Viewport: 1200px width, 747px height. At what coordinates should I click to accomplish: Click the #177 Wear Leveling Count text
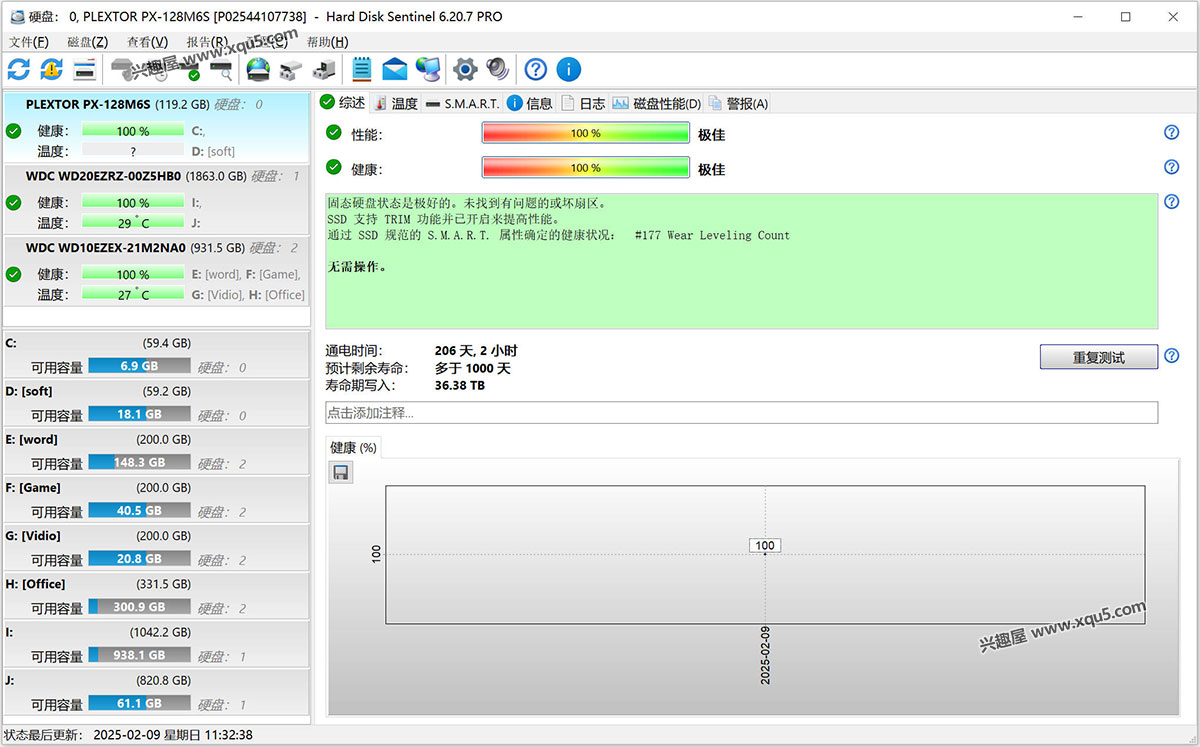pyautogui.click(x=712, y=236)
